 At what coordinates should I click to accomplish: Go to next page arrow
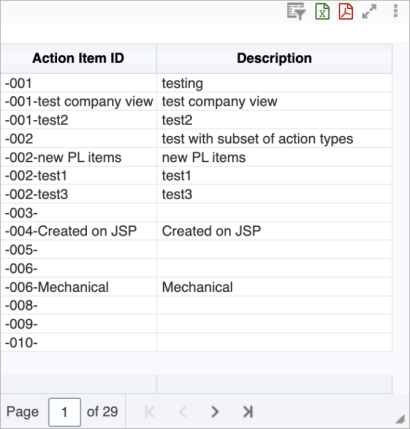(x=215, y=412)
